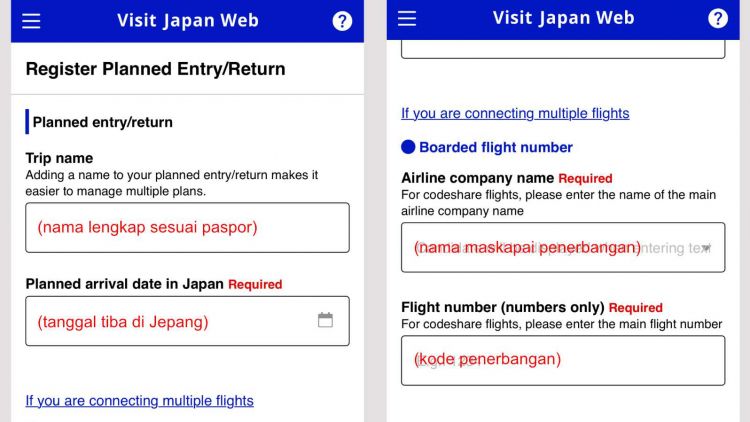Click the Planned arrival date in Japan field
Screen dimensions: 750x422
(x=188, y=321)
